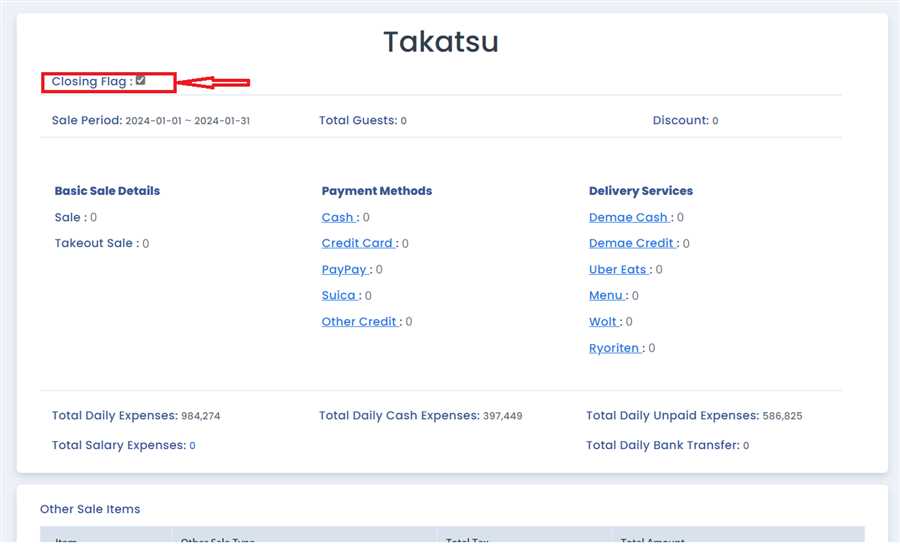Toggle the Closing Flag checkbox

(x=141, y=81)
